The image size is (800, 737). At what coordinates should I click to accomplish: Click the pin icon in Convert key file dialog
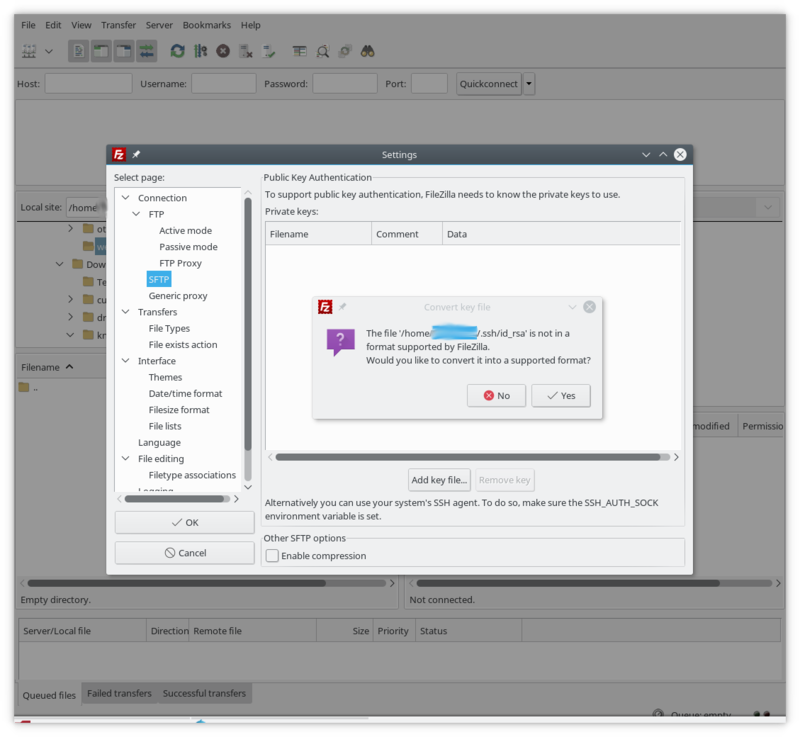click(342, 307)
